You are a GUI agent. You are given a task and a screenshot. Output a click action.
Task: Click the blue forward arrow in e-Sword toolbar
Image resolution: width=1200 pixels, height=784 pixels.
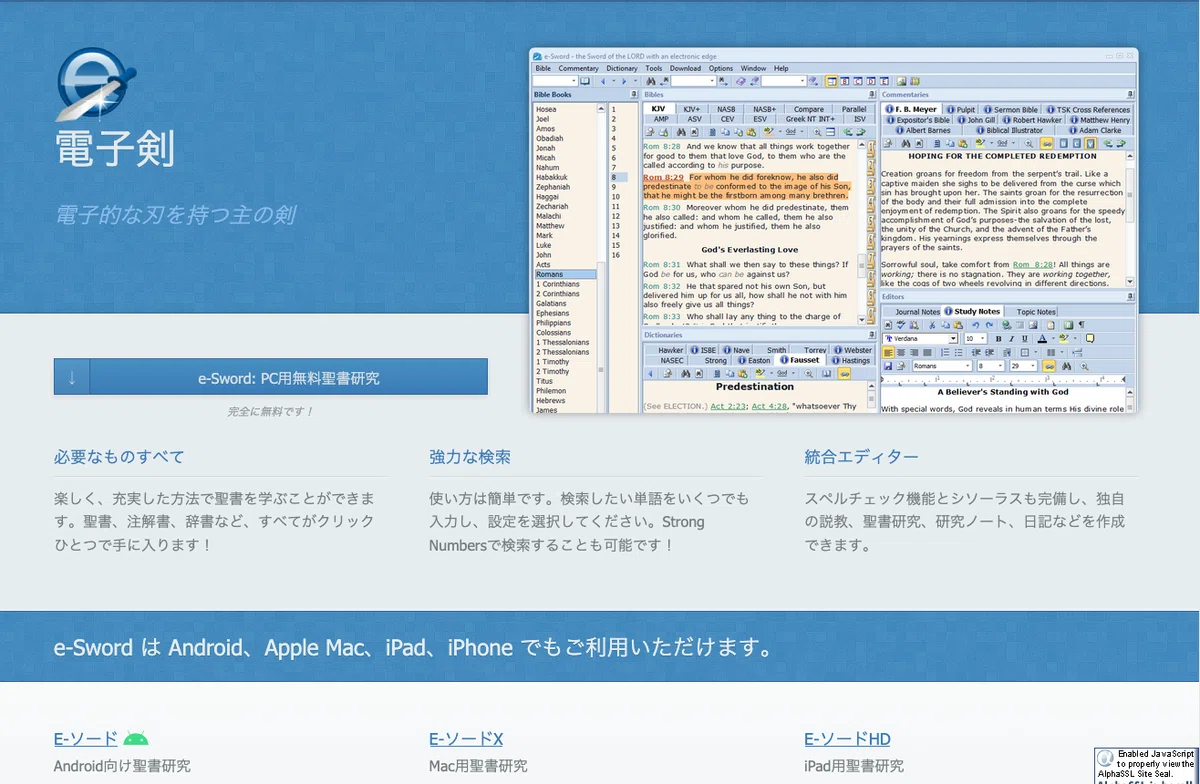[x=624, y=81]
